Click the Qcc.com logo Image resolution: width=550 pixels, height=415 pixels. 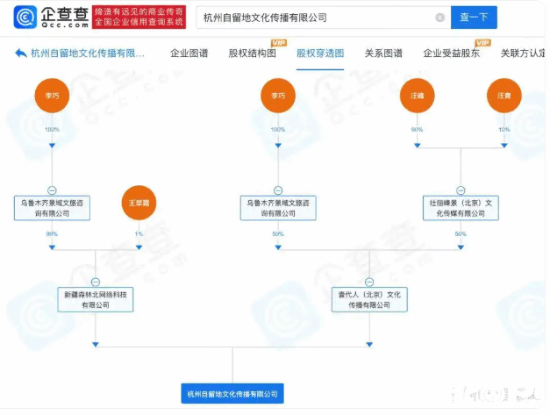click(x=51, y=17)
